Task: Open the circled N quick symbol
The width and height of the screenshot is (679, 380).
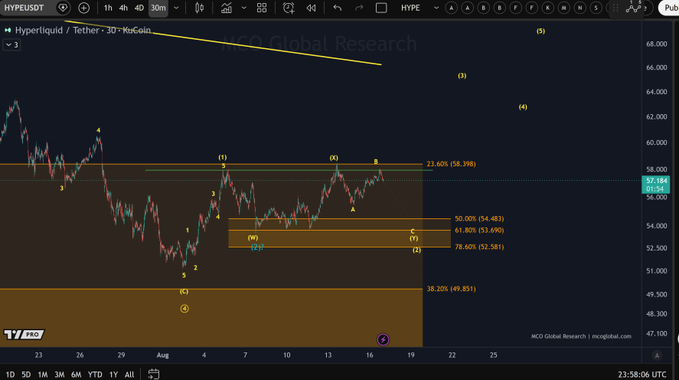Action: click(x=580, y=8)
